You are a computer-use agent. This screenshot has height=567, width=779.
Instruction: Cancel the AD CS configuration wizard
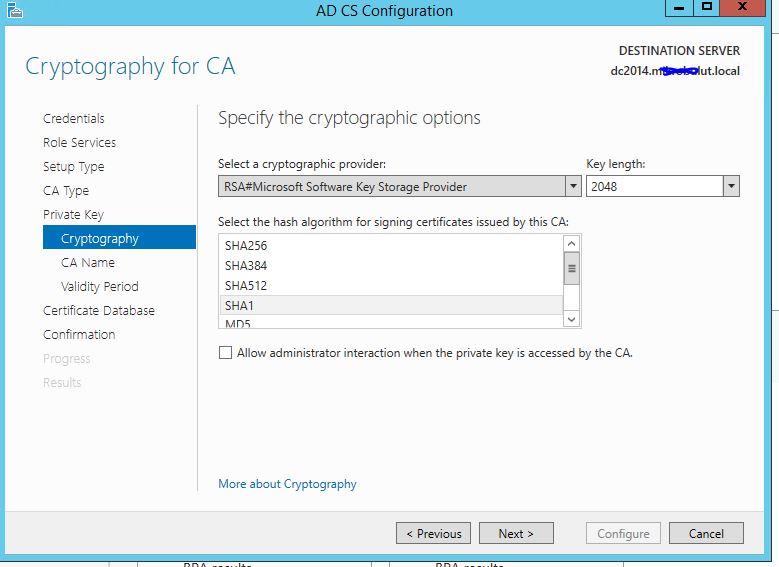[x=706, y=533]
